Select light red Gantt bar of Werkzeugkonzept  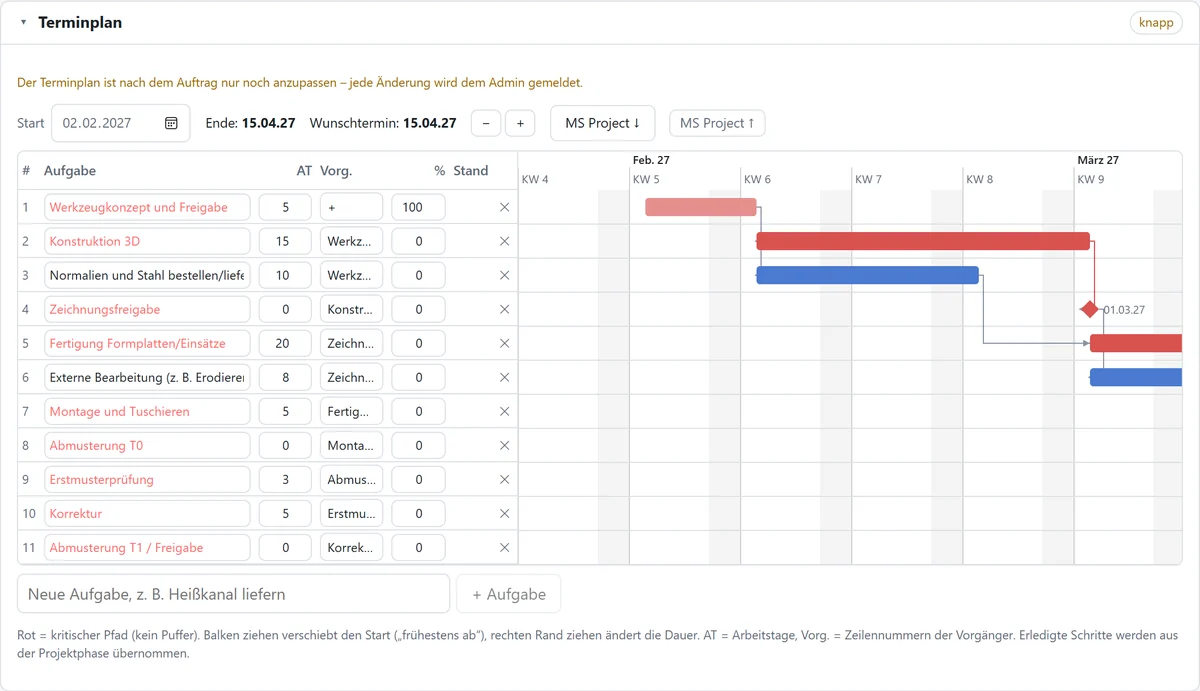pyautogui.click(x=701, y=207)
